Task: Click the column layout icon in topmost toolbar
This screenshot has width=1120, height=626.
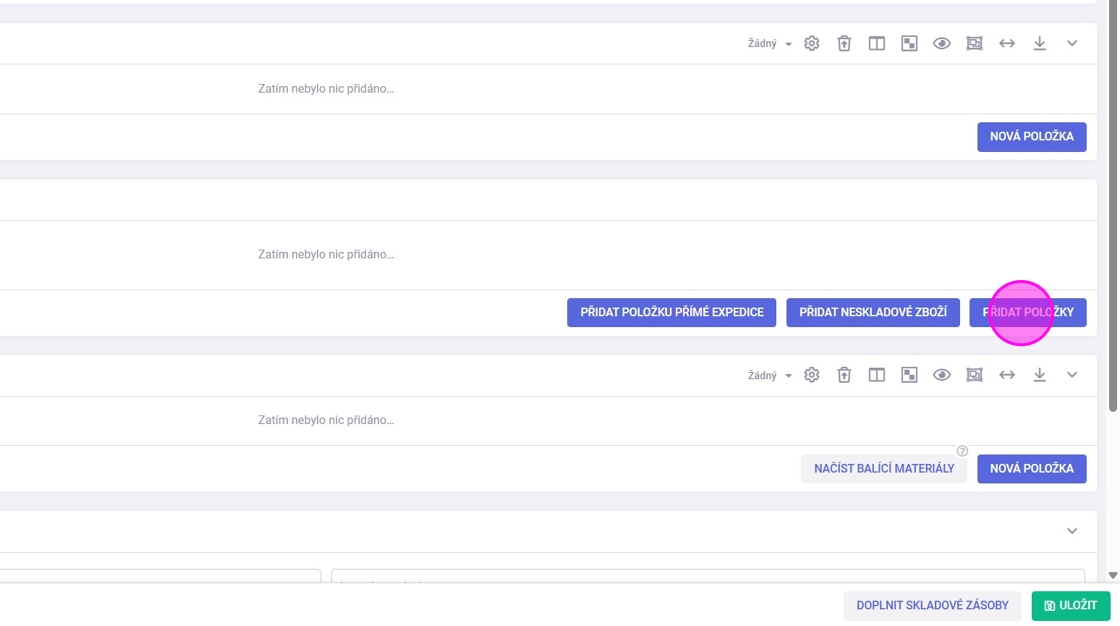Action: point(877,44)
